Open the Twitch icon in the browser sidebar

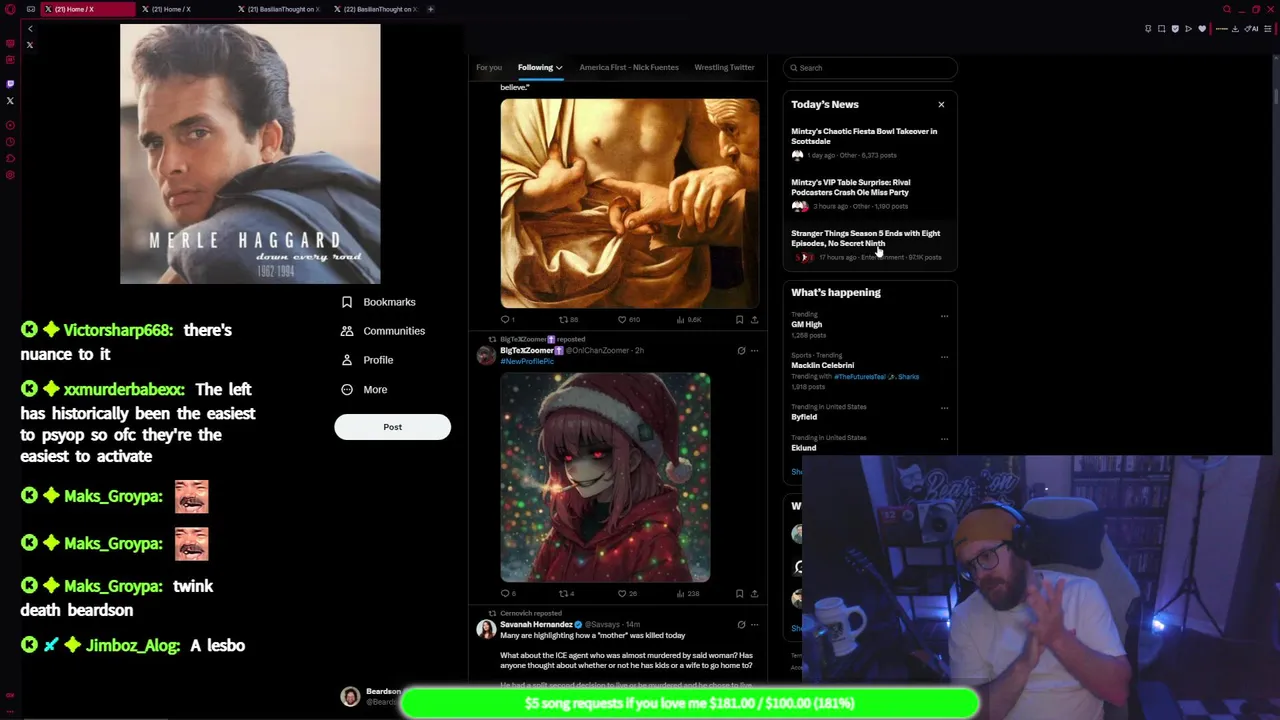[10, 84]
